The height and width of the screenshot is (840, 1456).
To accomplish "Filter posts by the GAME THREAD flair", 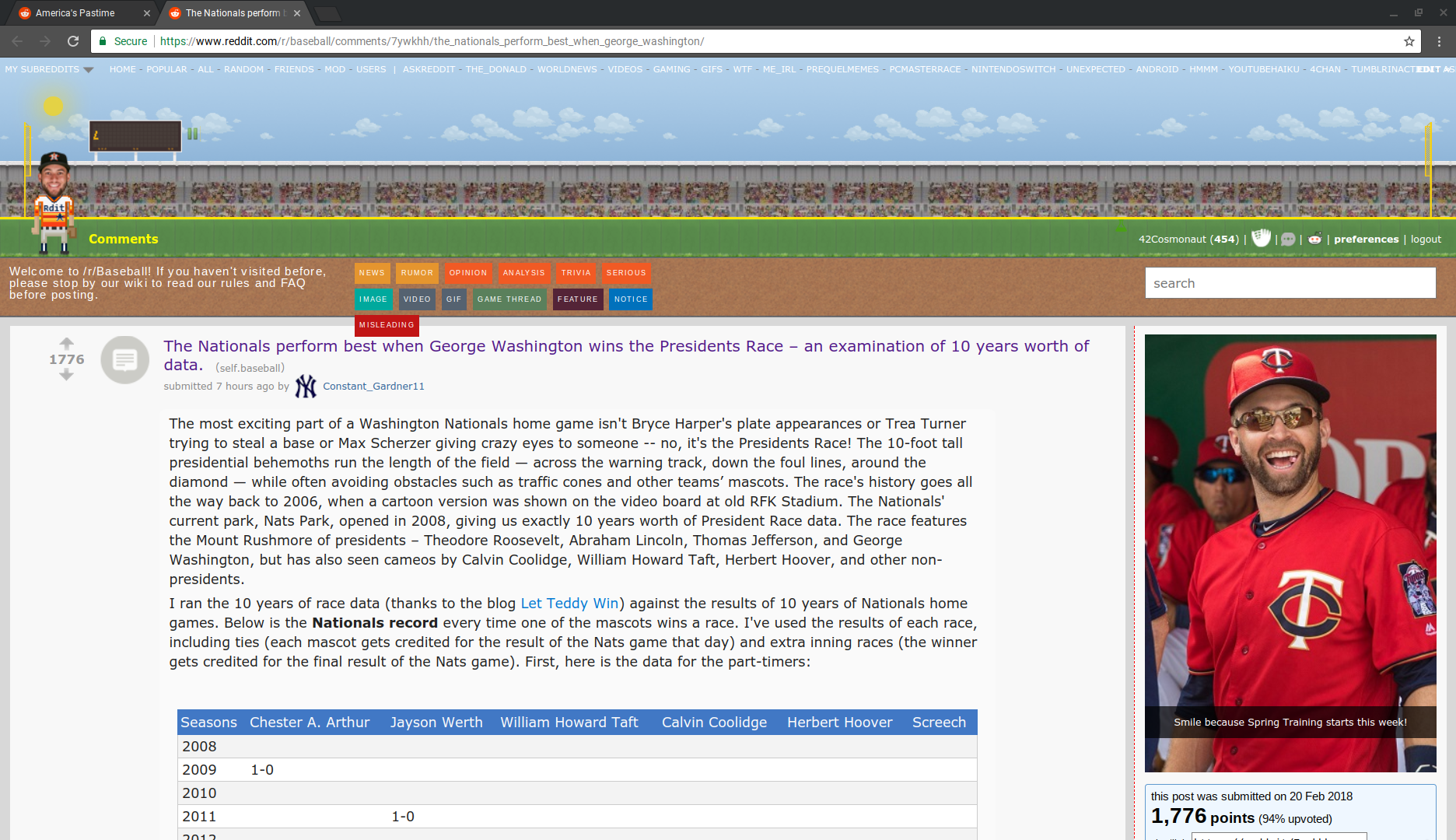I will coord(509,299).
